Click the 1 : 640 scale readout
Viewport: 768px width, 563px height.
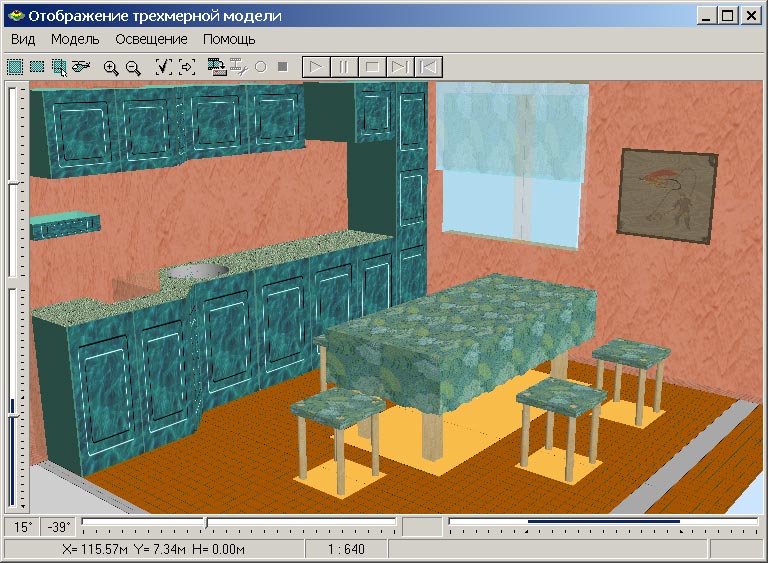346,549
